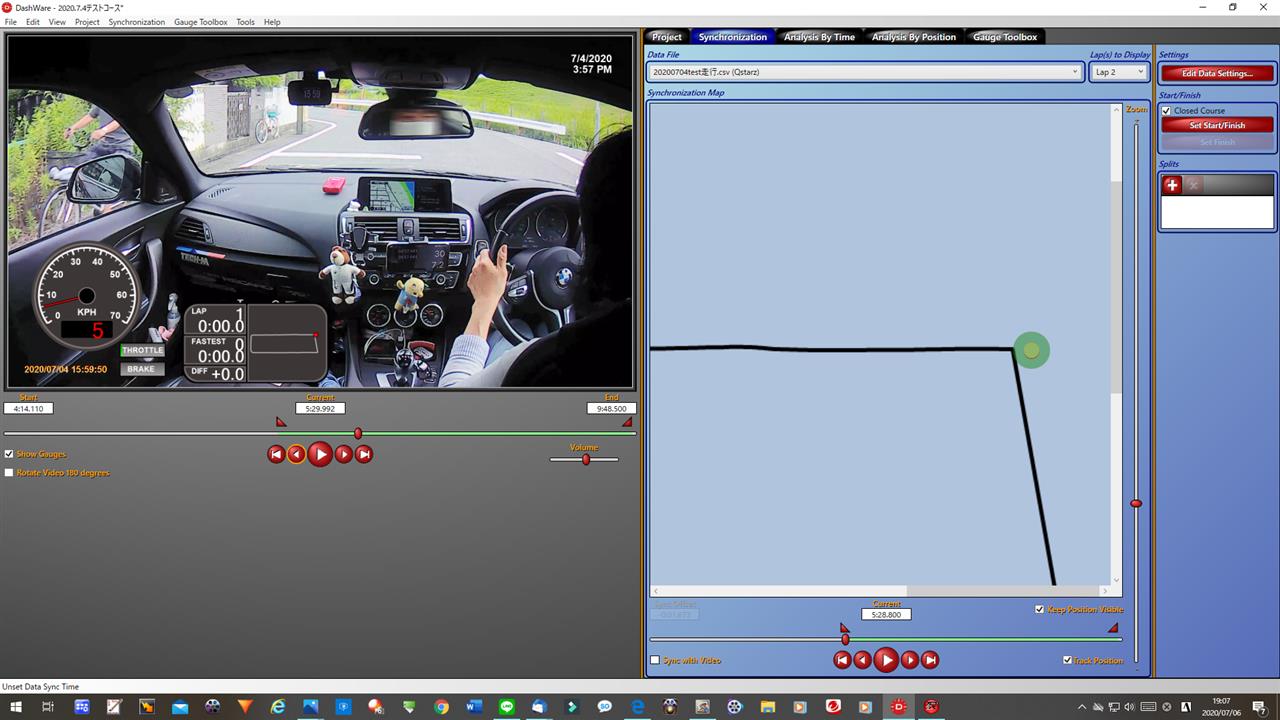Open the Data File dropdown
The image size is (1280, 720).
(x=865, y=72)
